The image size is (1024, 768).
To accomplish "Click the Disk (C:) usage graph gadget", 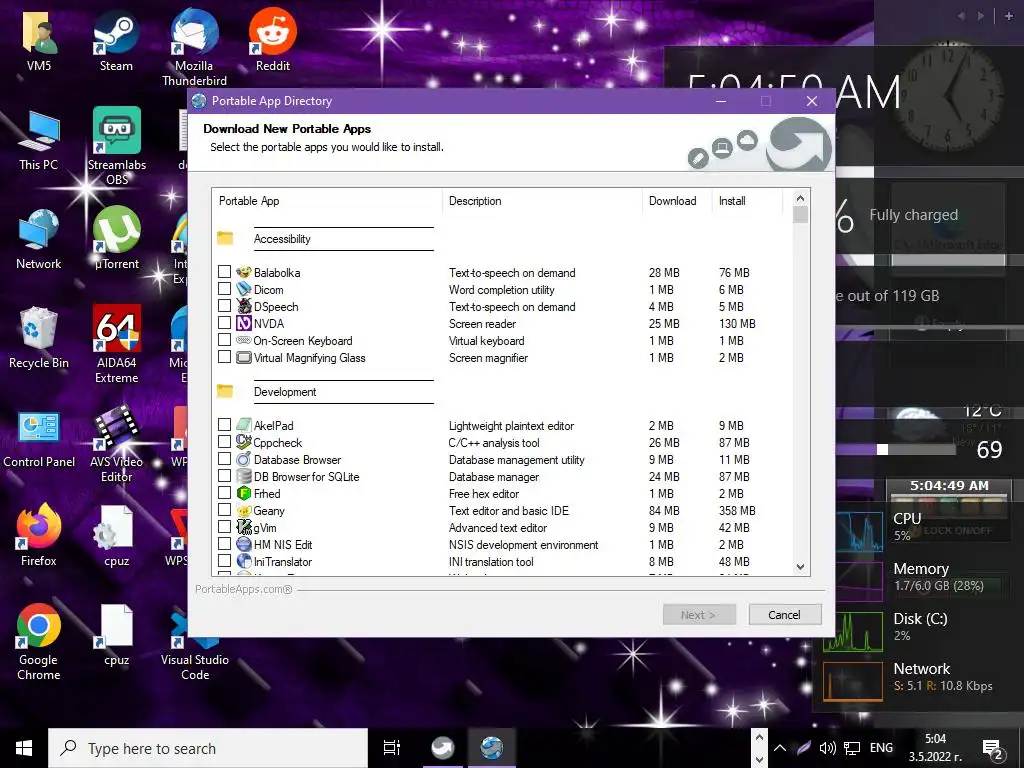I will click(853, 631).
